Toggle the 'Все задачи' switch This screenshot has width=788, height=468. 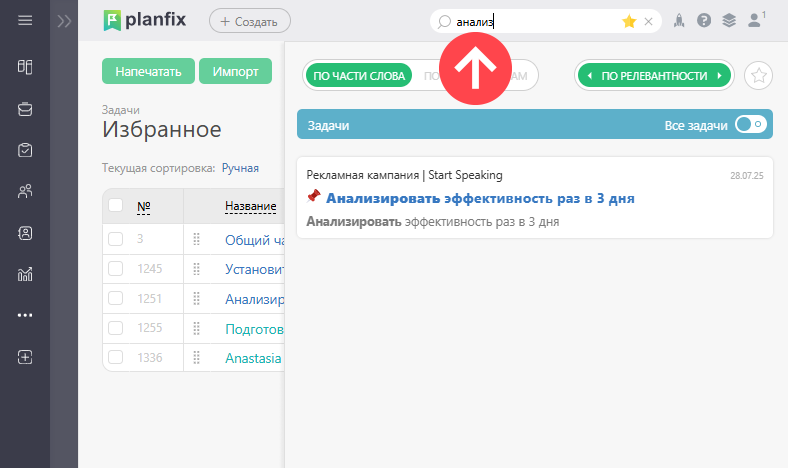click(751, 124)
